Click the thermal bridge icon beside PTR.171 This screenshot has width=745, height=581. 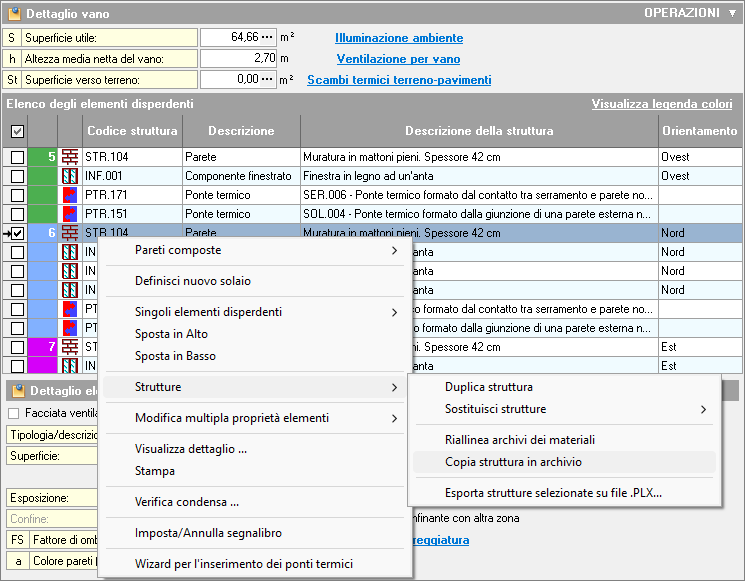70,195
